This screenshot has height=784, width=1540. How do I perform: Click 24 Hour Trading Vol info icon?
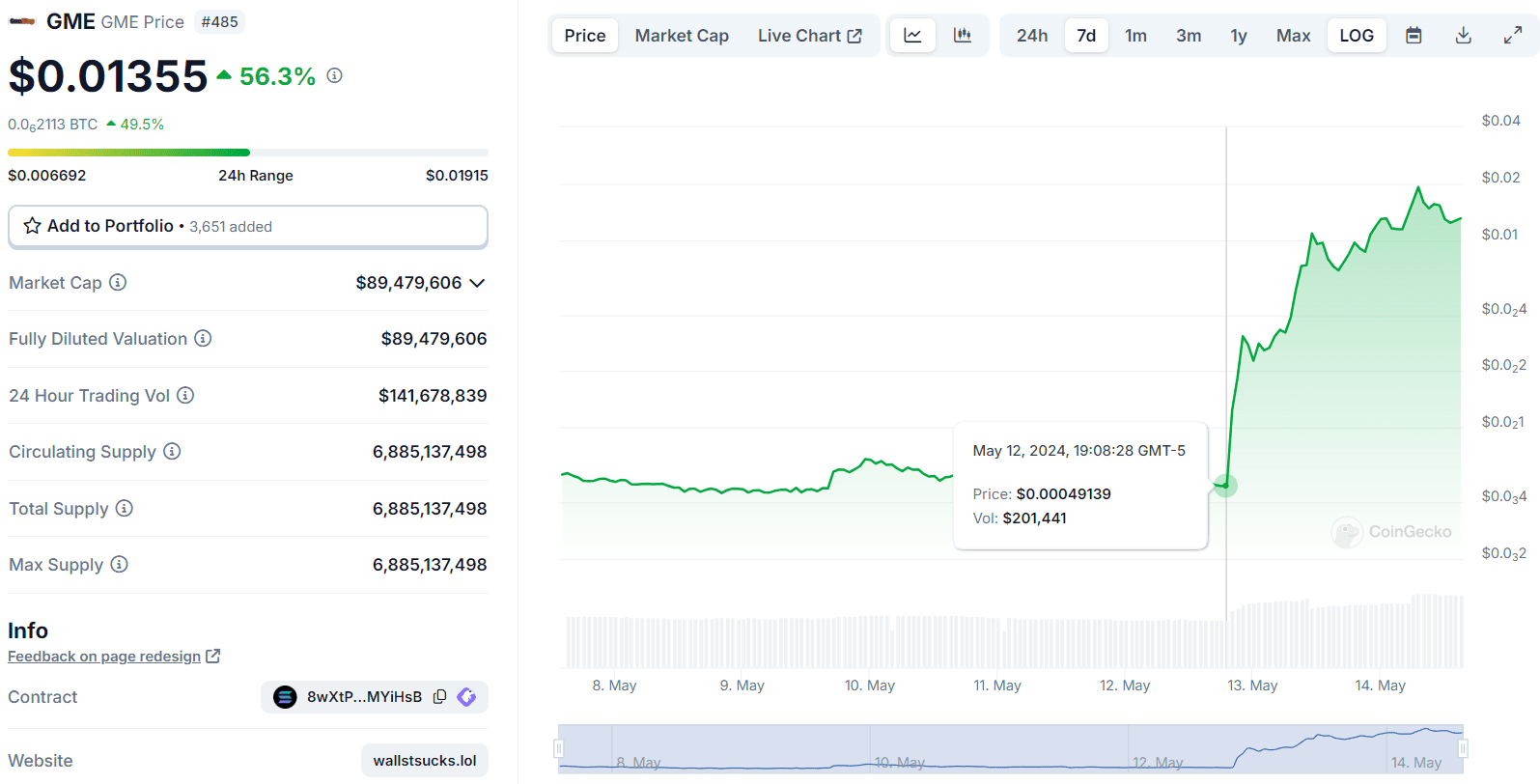(x=185, y=395)
